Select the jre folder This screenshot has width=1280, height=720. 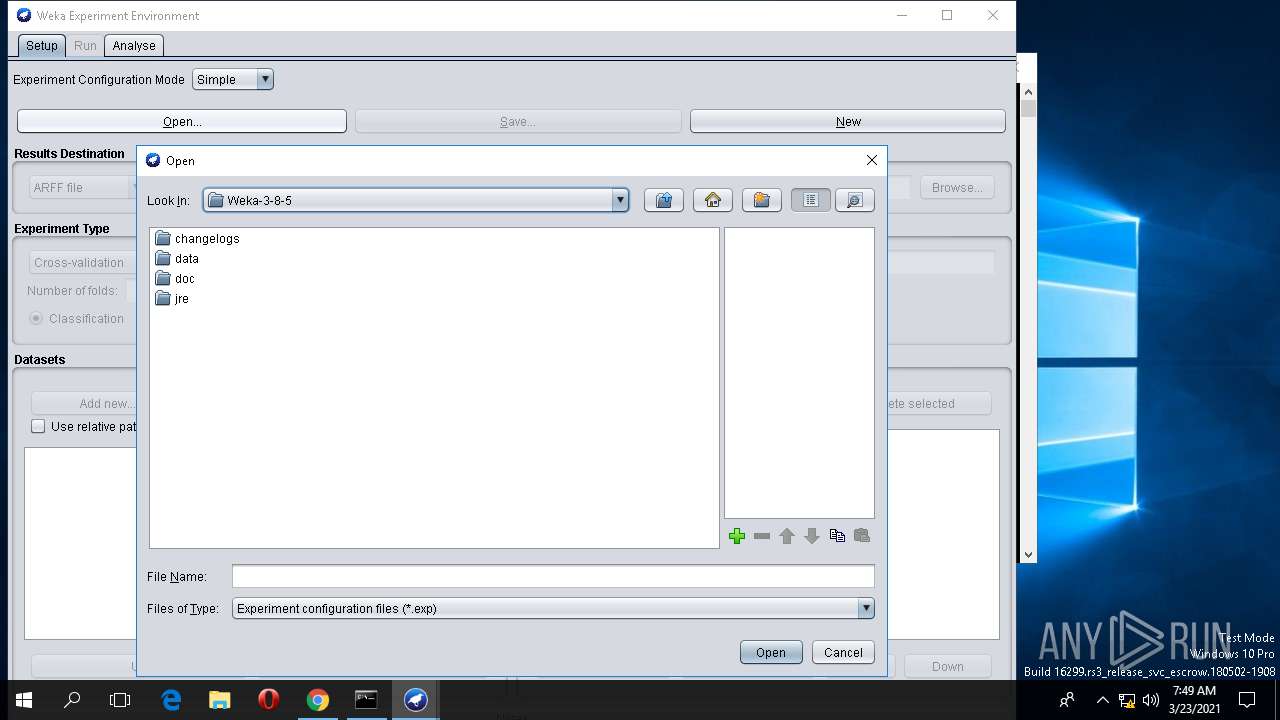click(172, 299)
